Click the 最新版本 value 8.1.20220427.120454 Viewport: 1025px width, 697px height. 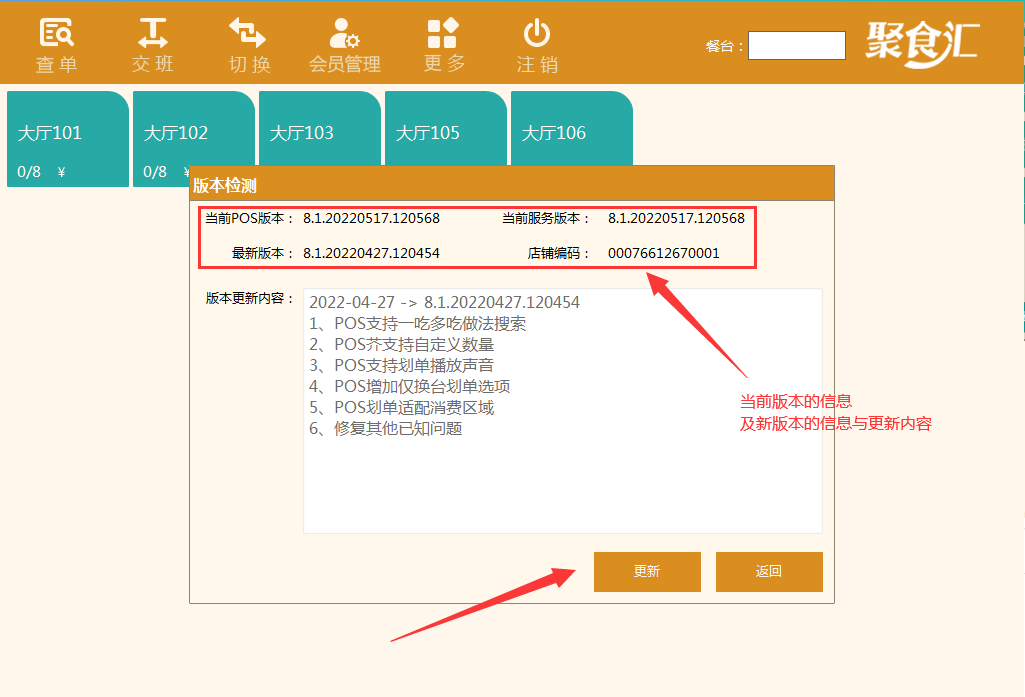[x=371, y=253]
